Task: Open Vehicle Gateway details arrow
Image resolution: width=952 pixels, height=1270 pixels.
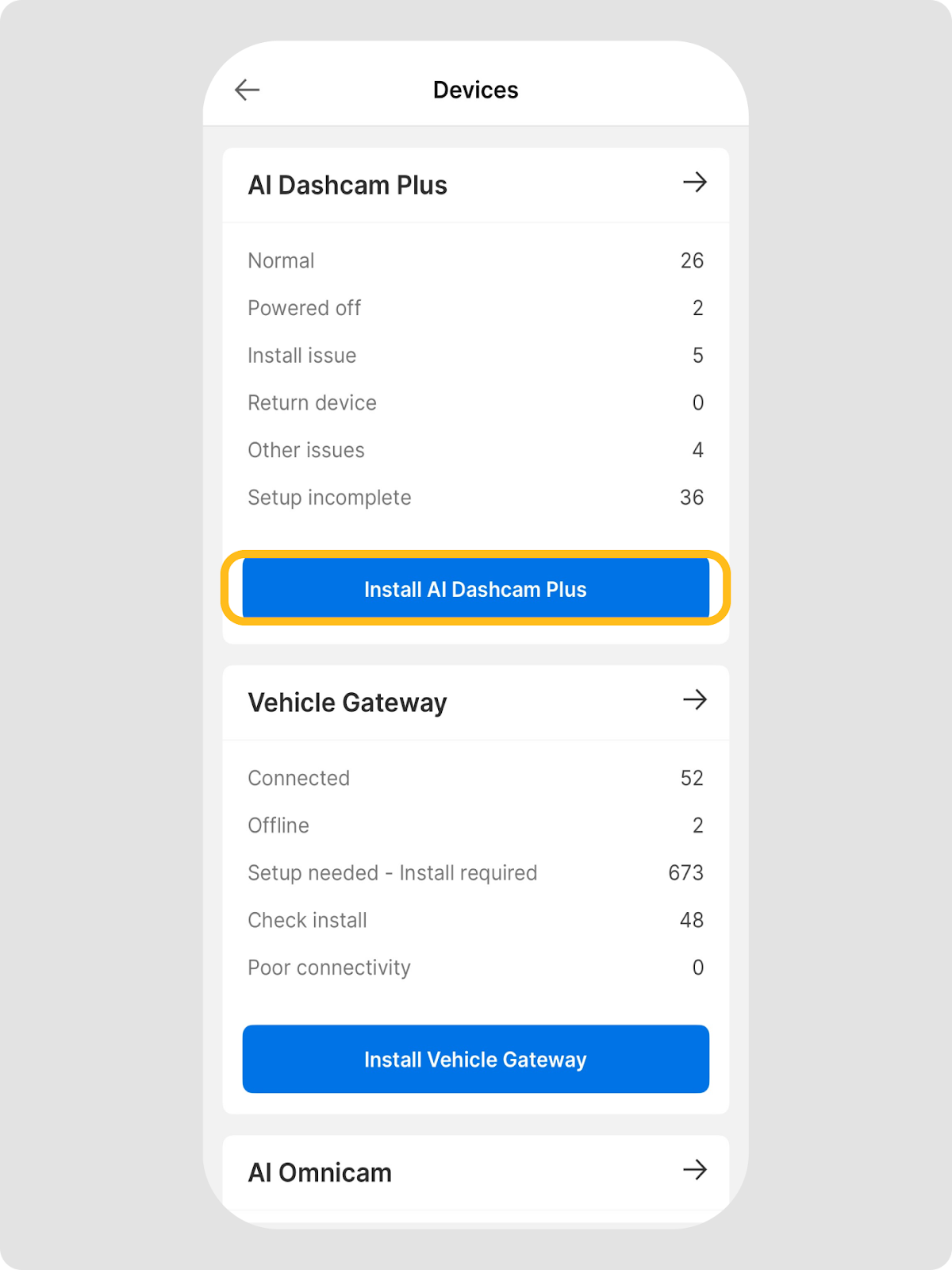Action: tap(694, 700)
